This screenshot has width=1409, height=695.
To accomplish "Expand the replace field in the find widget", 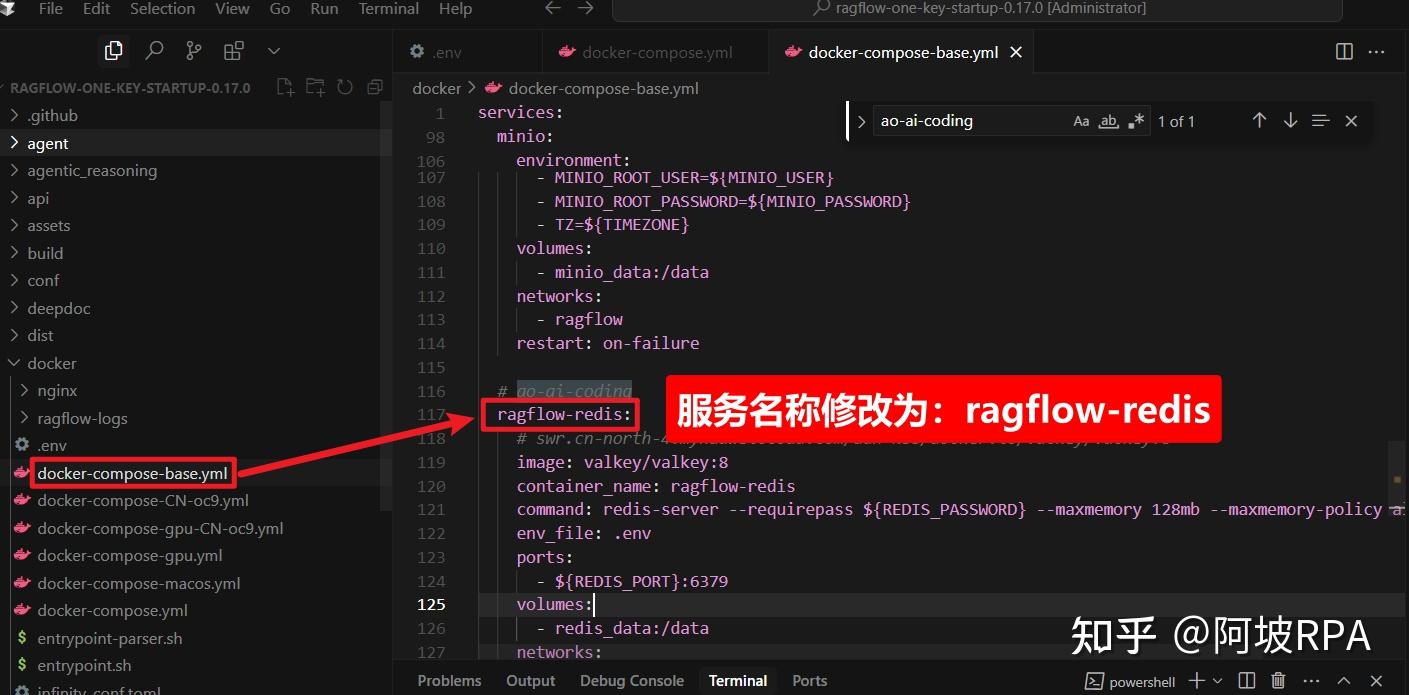I will [x=861, y=120].
